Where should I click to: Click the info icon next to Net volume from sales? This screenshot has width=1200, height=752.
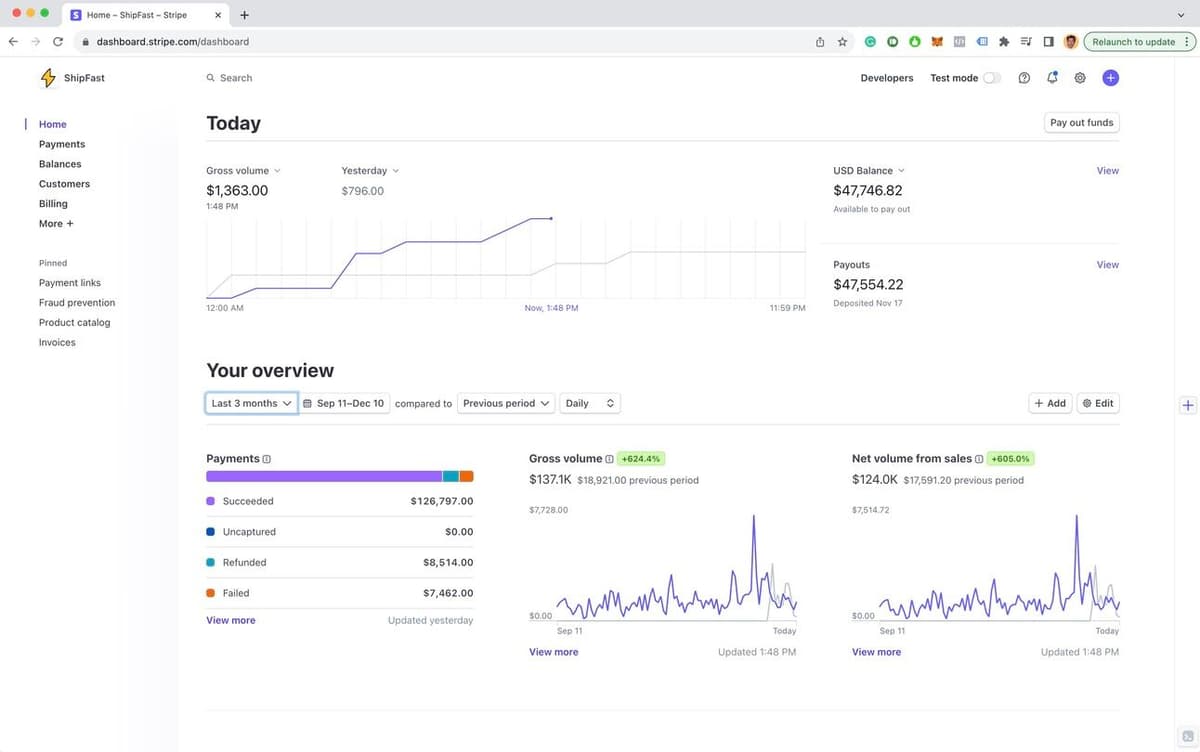click(979, 459)
